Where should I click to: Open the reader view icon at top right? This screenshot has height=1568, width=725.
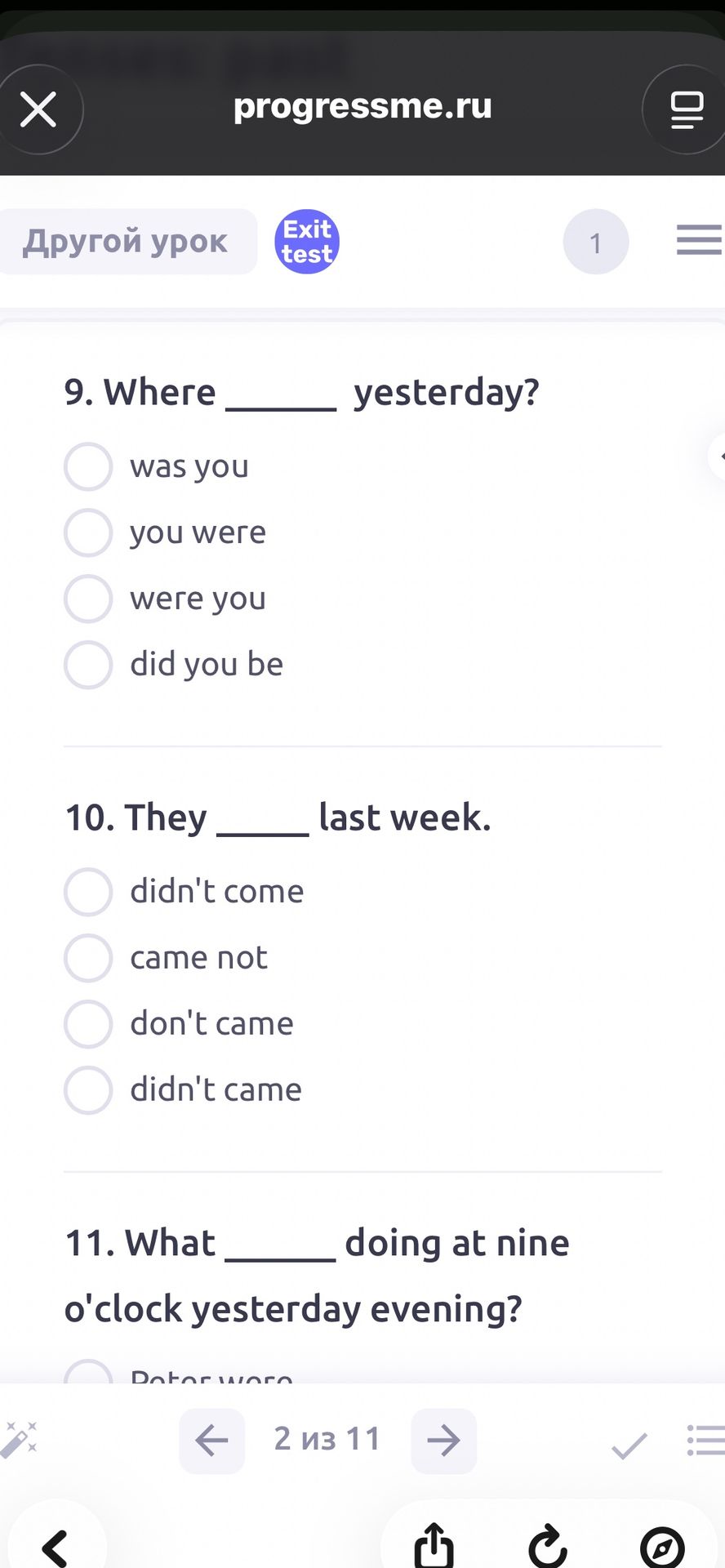coord(686,109)
